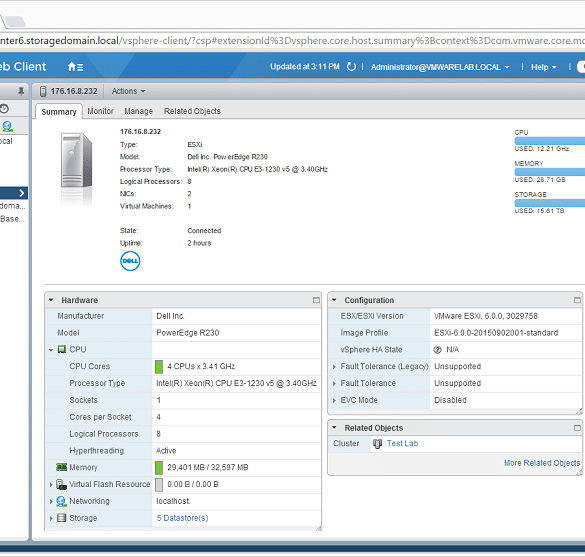Image resolution: width=585 pixels, height=557 pixels.
Task: Click the Virtual Flash Resource icon
Action: pyautogui.click(x=61, y=484)
